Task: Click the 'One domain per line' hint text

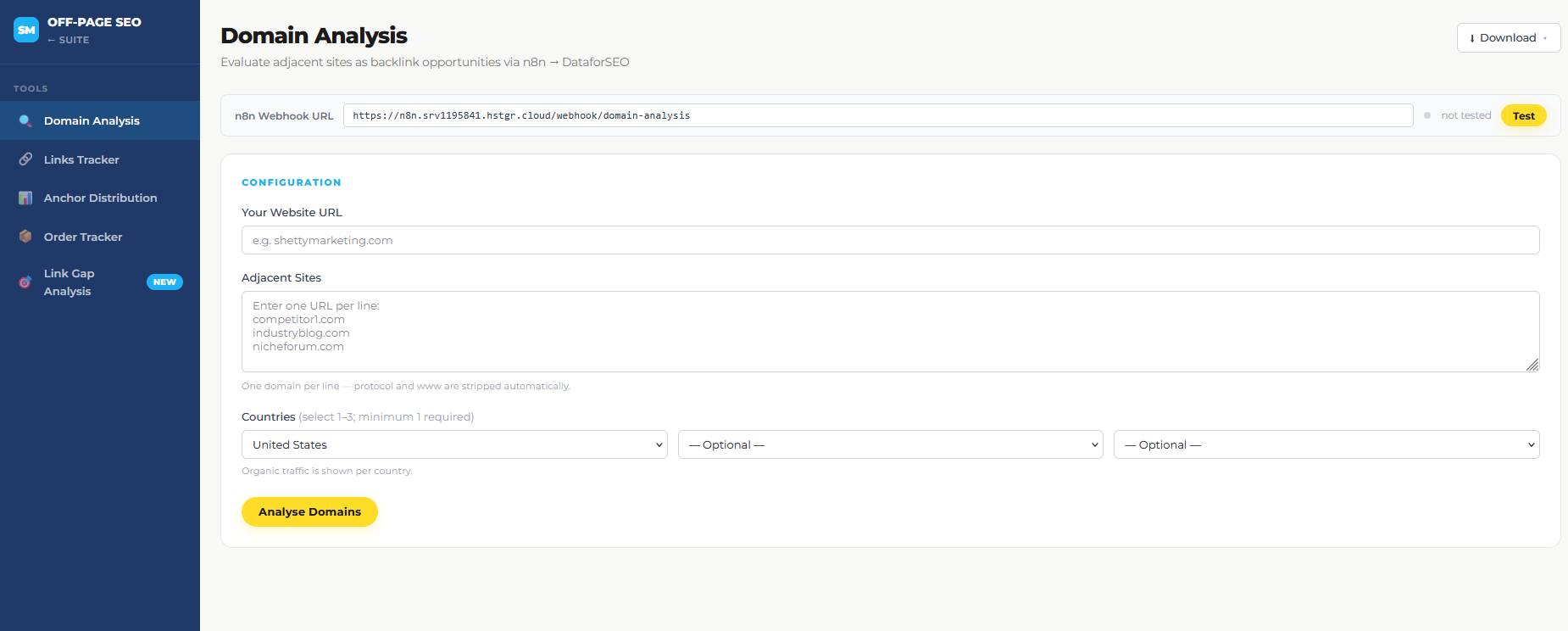Action: 406,386
